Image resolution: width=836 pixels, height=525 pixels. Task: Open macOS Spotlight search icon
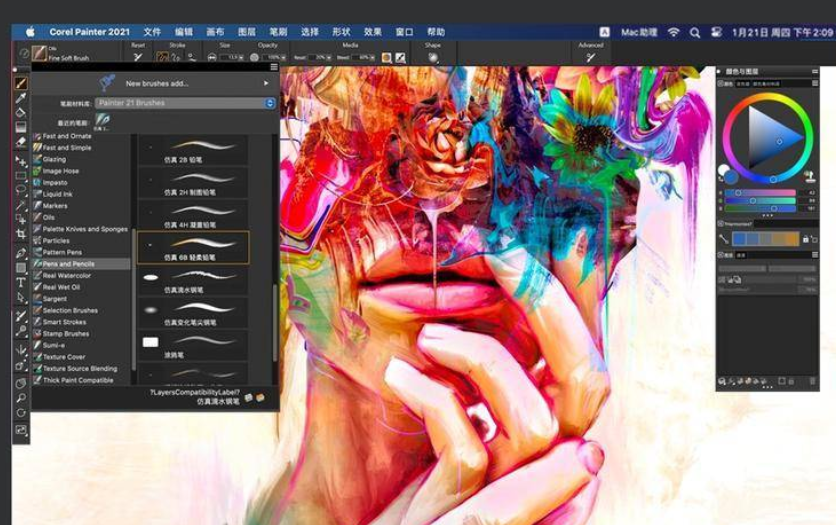pos(695,33)
